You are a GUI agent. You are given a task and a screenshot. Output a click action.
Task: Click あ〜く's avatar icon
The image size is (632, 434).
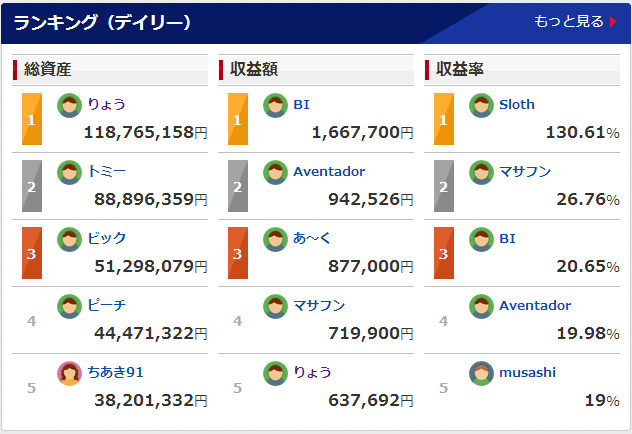(x=275, y=239)
